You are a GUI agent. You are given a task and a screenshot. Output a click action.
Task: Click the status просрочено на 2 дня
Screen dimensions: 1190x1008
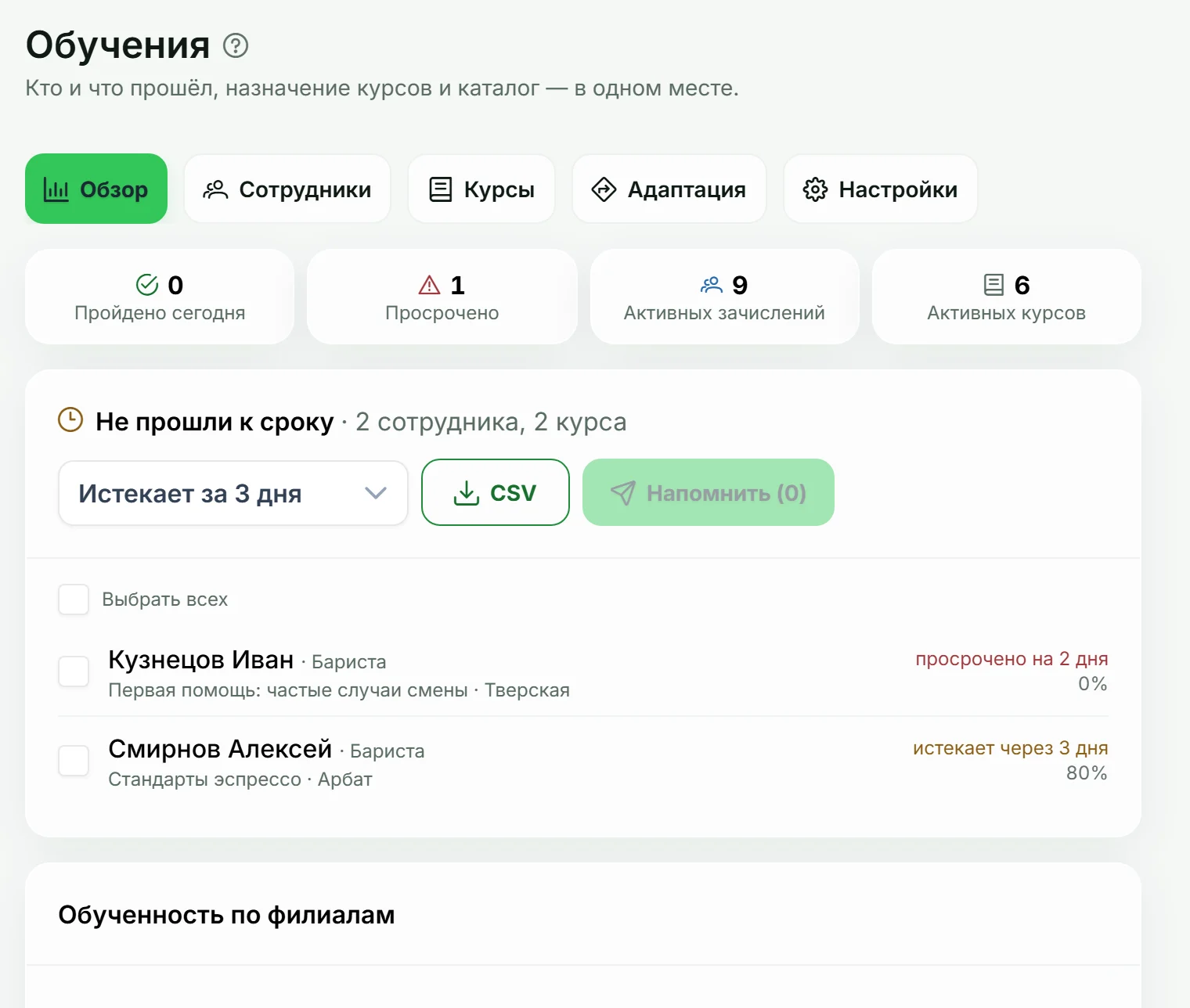[x=1012, y=659]
